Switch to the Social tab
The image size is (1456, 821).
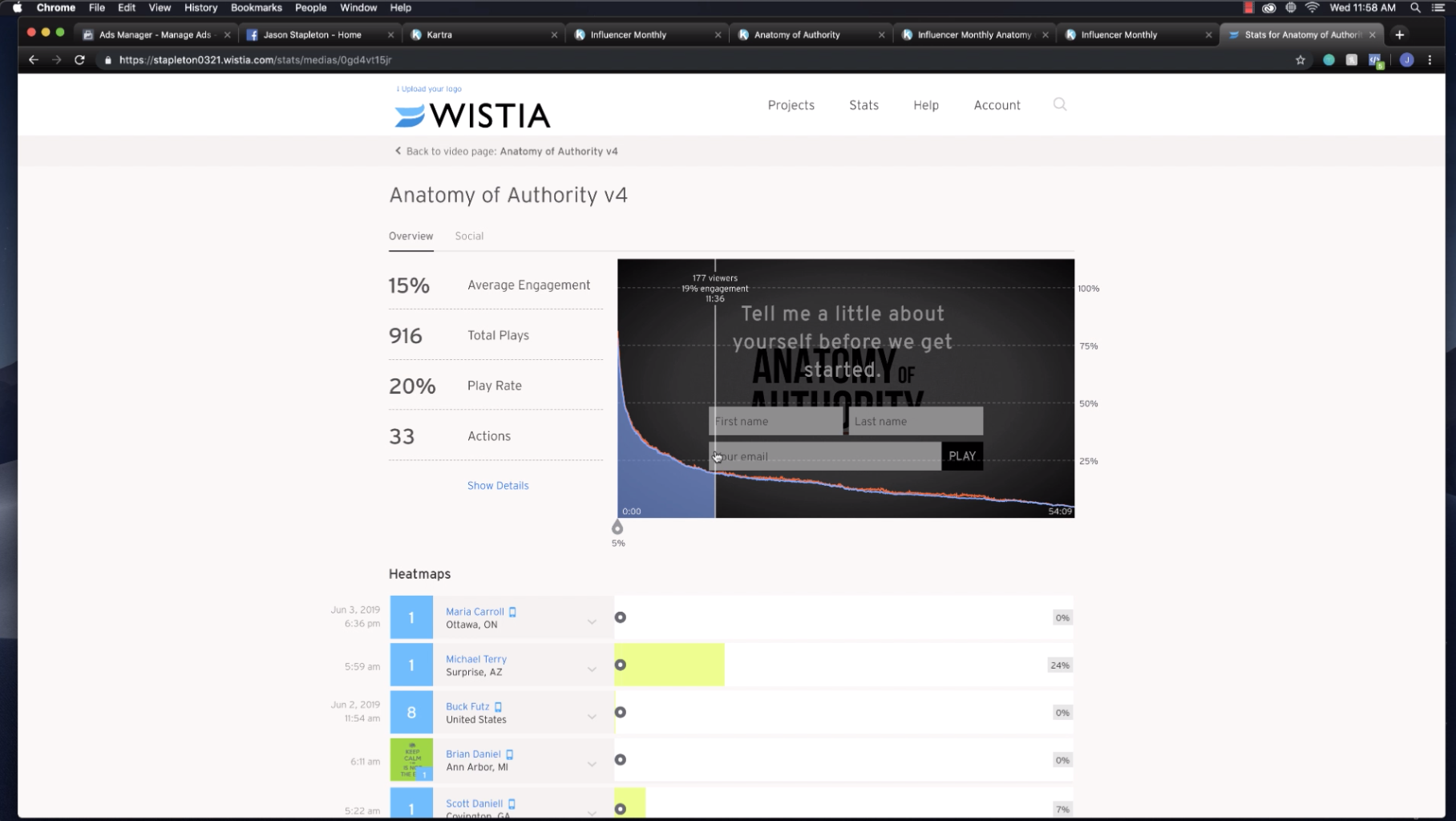pos(469,236)
